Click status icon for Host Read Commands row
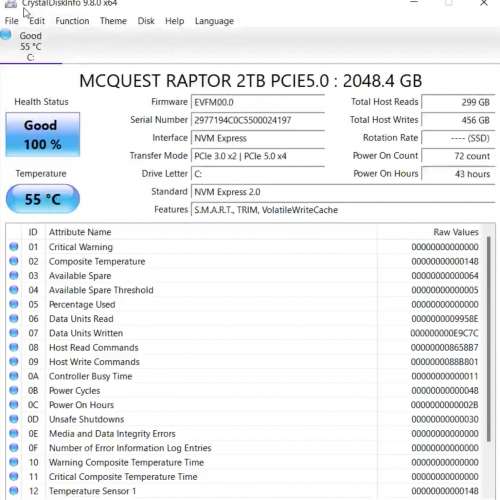 click(14, 347)
